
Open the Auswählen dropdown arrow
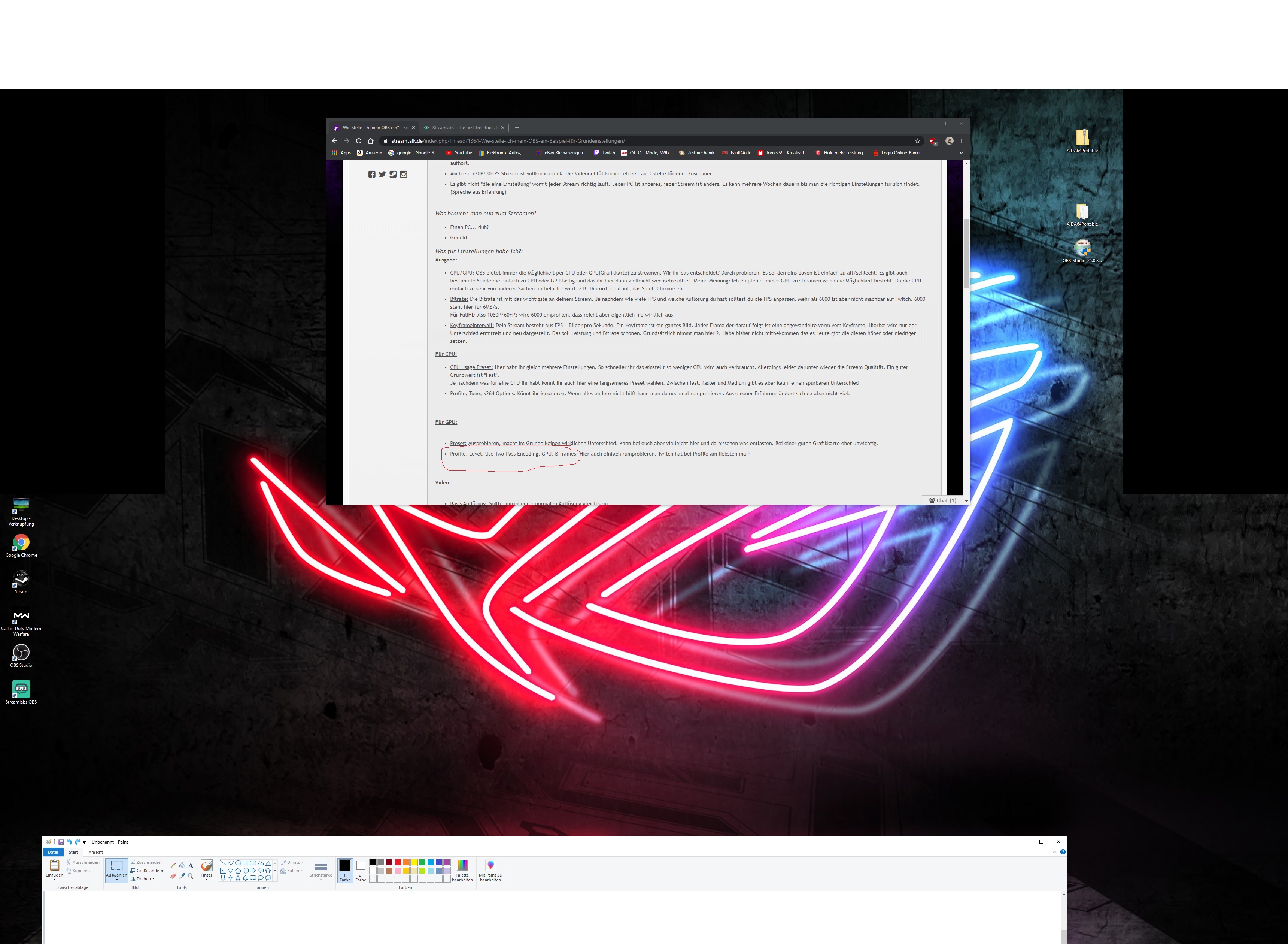[x=116, y=880]
